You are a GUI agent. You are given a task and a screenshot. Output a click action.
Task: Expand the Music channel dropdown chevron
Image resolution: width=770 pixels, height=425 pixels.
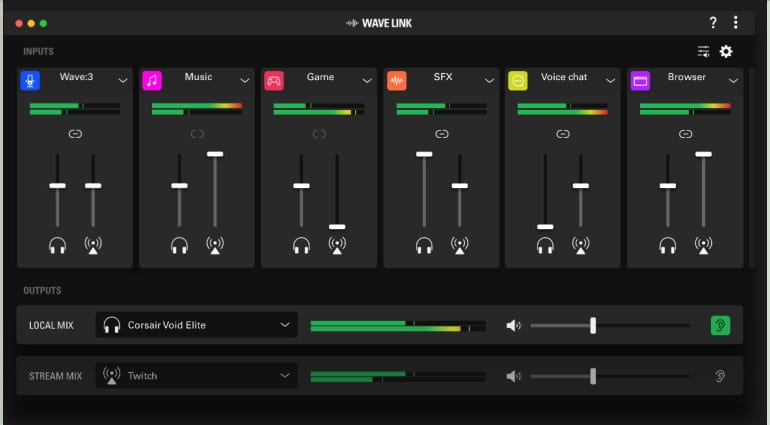(245, 81)
